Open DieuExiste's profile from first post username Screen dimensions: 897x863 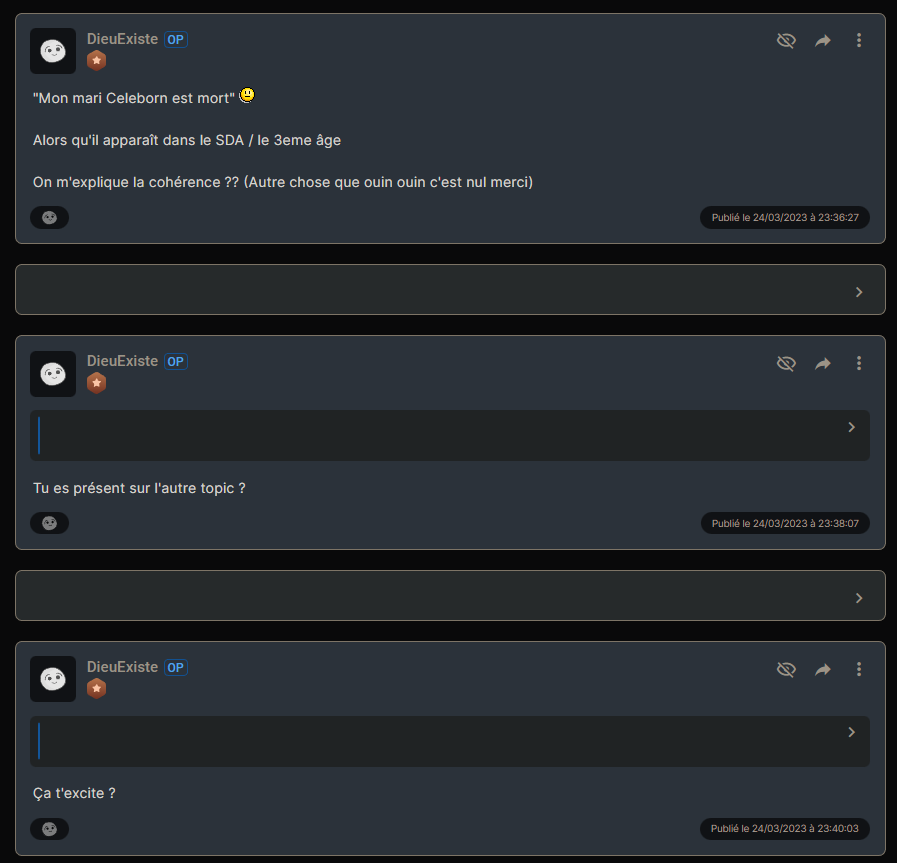(x=122, y=39)
